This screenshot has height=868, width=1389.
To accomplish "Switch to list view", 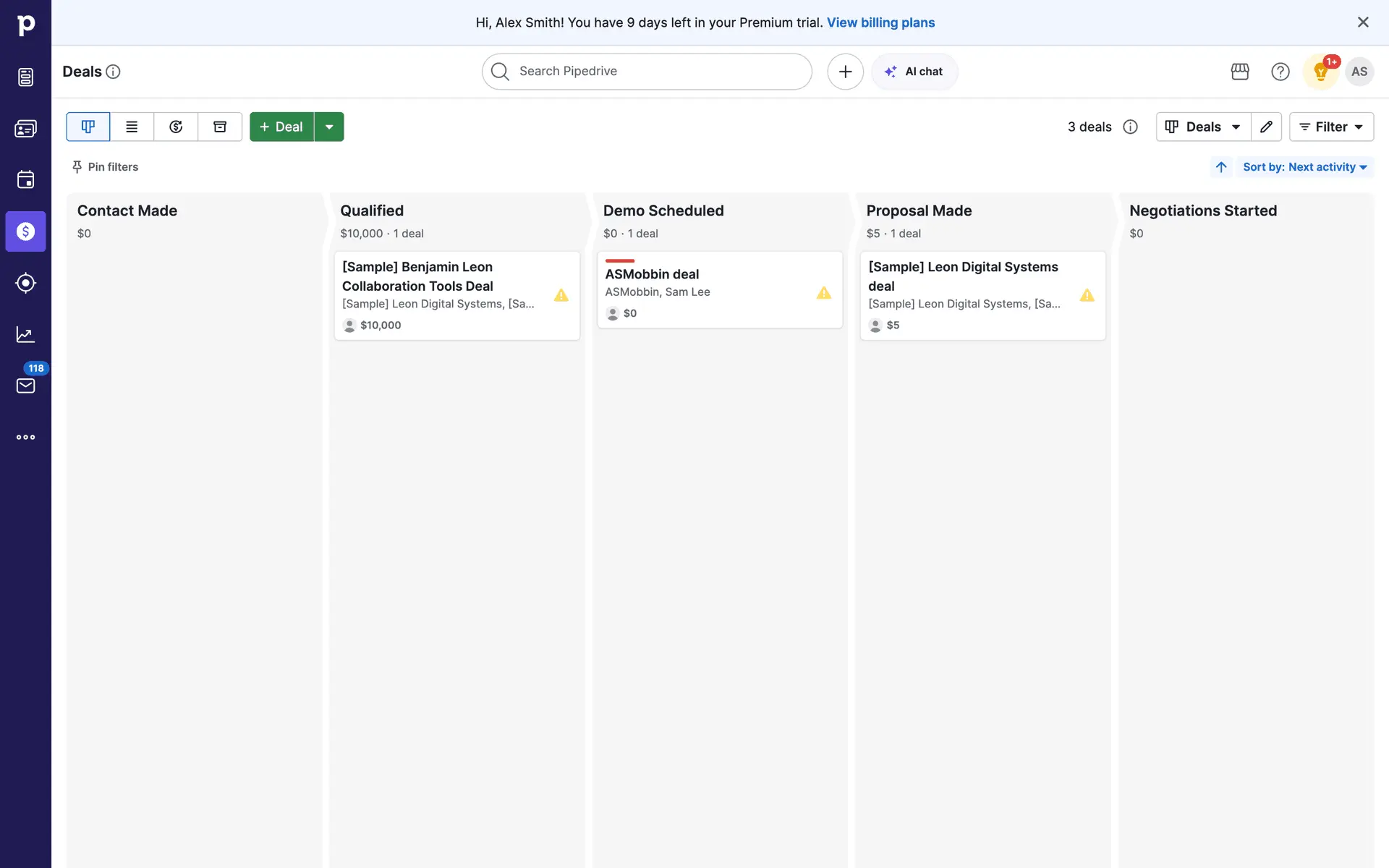I will (x=132, y=127).
